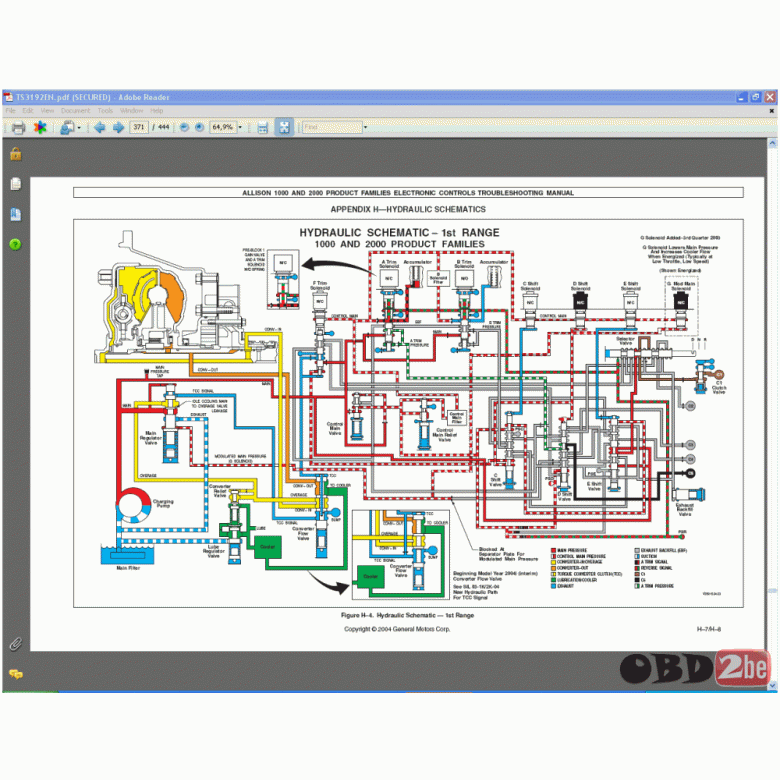This screenshot has height=780, width=780.
Task: Toggle the fit page view icon
Action: (284, 128)
